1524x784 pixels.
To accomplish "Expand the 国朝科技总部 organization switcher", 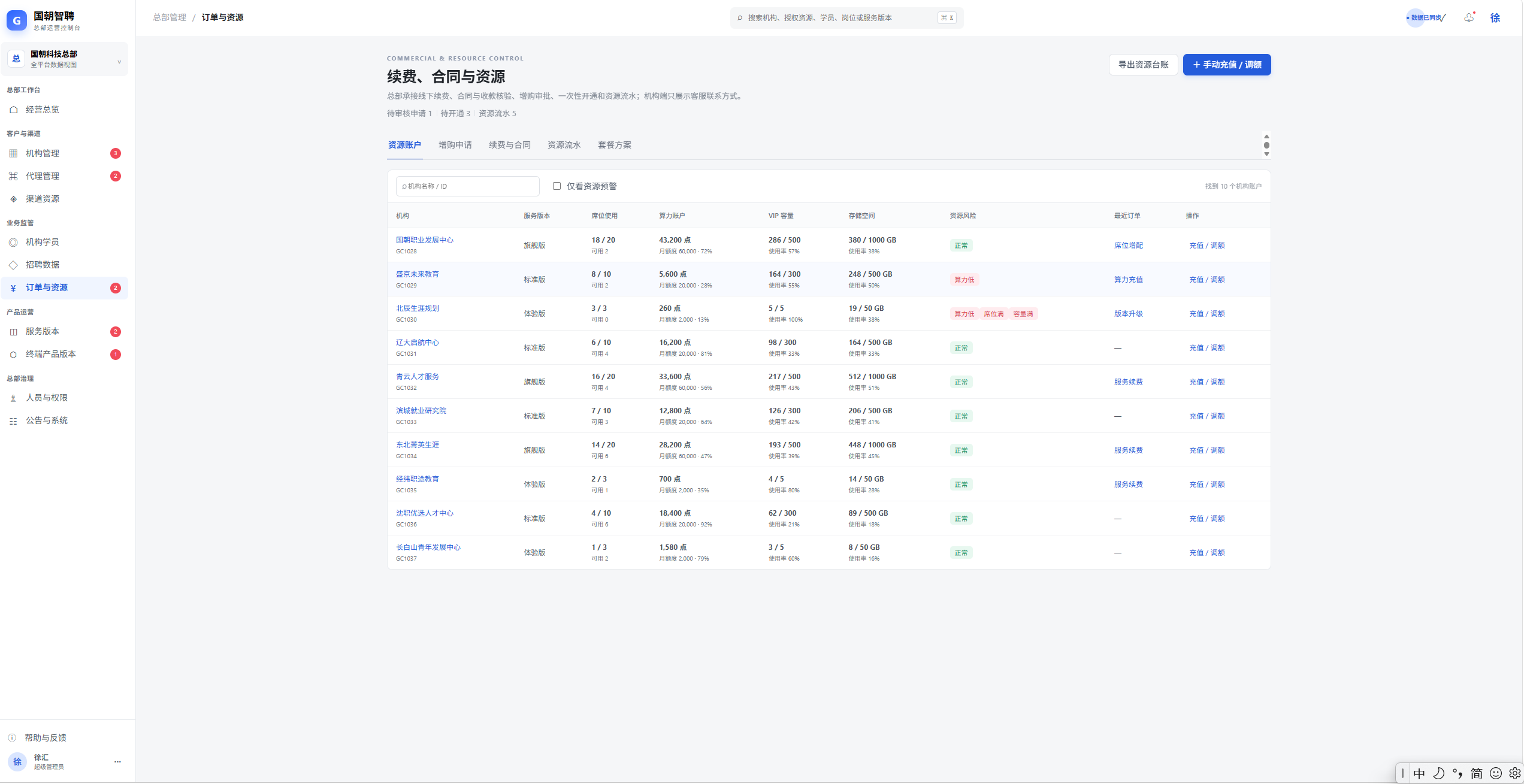I will 65,59.
